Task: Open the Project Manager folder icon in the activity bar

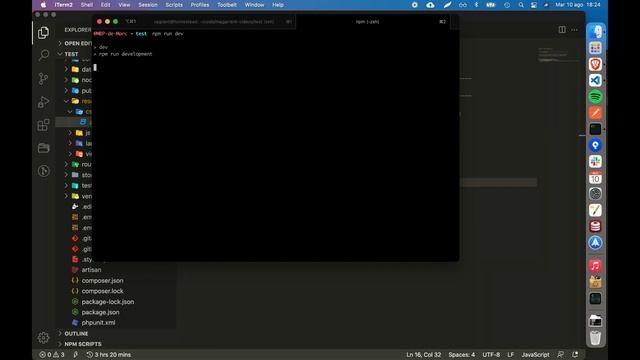Action: click(x=43, y=148)
